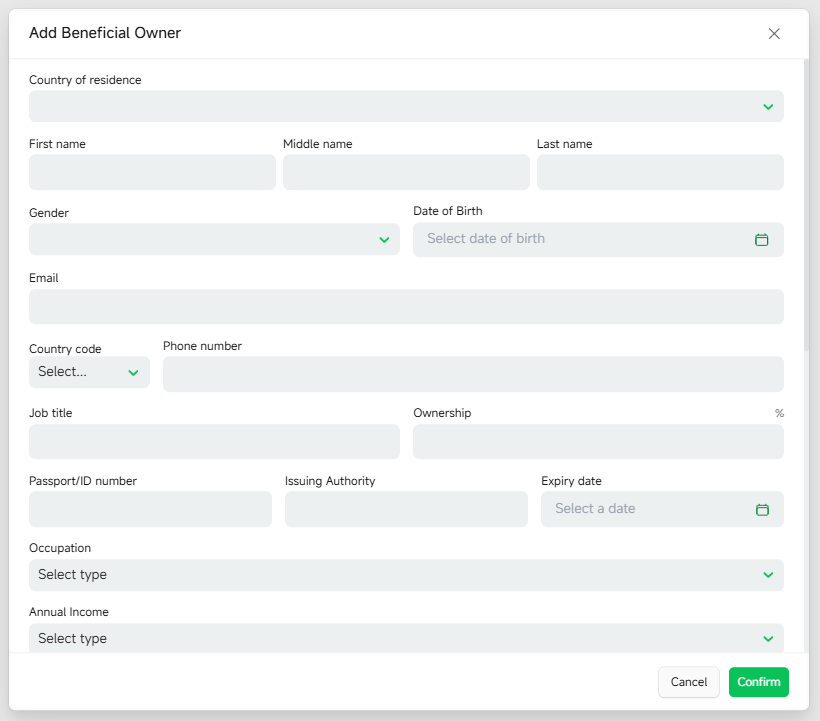Screen dimensions: 820x721
Task: Click the dialog's vertical scrollbar
Action: click(806, 205)
